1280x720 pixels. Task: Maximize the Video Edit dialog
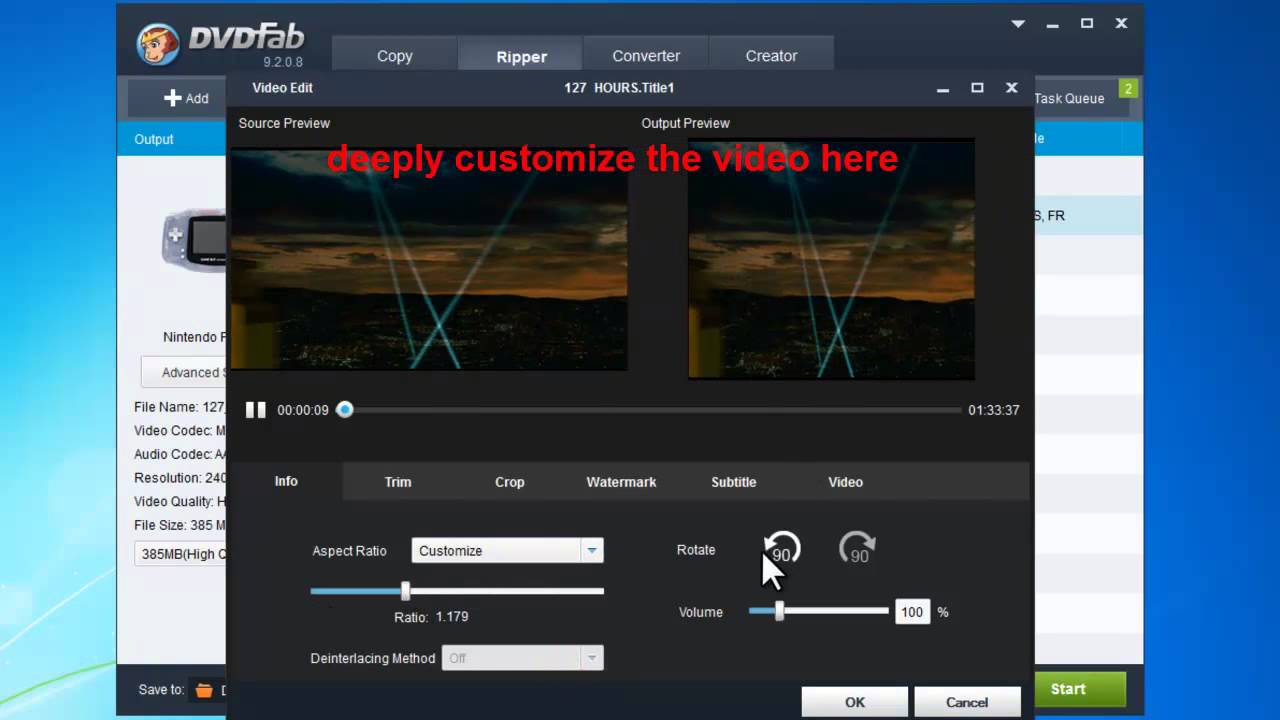[x=977, y=88]
